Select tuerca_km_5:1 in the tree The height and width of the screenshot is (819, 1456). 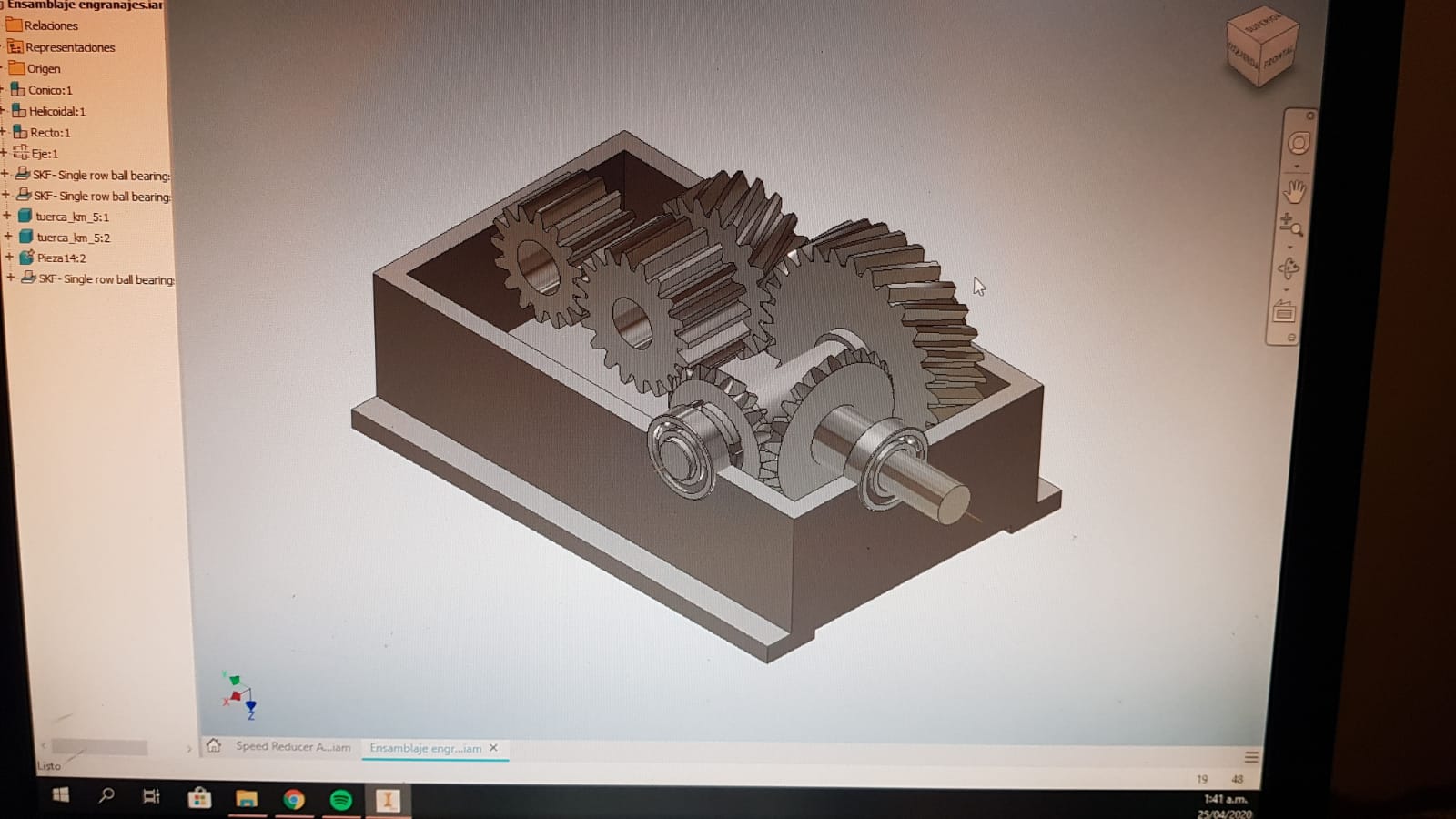[72, 217]
